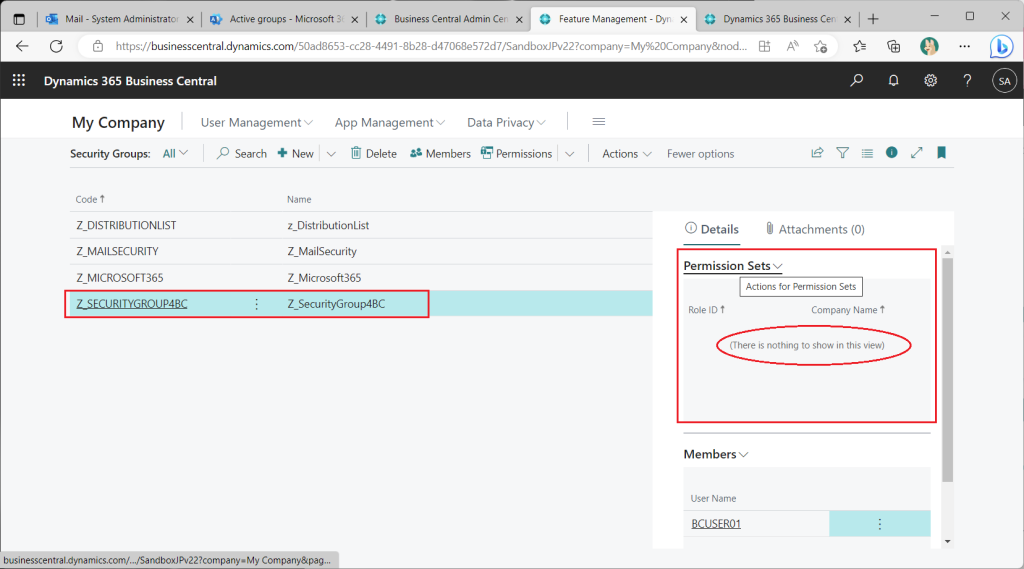
Task: Open the hamburger more navigation menu
Action: [598, 122]
